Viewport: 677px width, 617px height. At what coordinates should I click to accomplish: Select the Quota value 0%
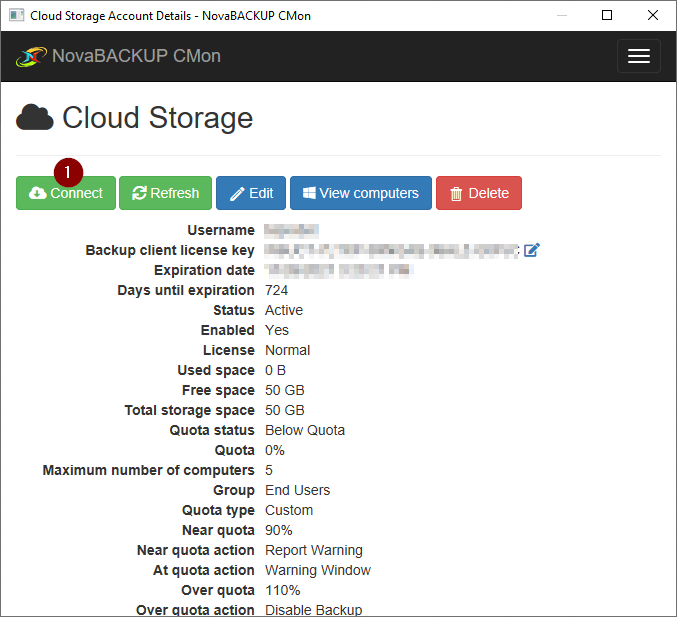(275, 450)
